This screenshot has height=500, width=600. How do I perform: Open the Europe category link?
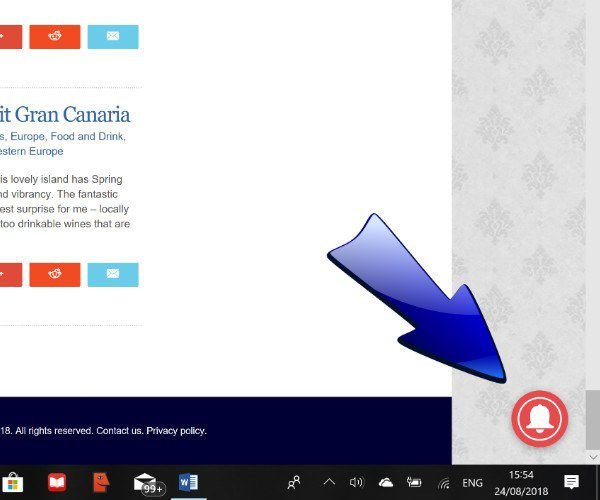click(x=28, y=136)
